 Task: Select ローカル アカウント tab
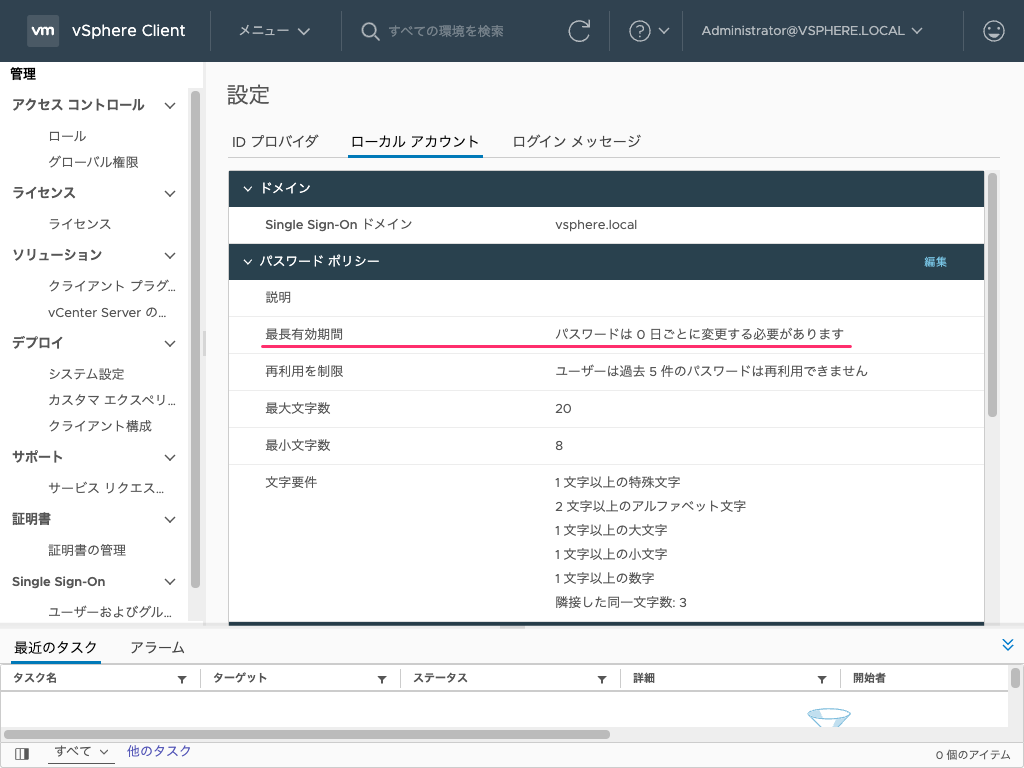coord(415,142)
